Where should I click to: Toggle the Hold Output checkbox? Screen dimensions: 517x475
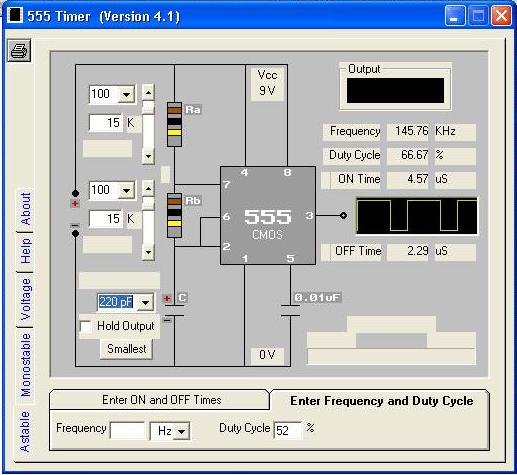click(86, 326)
